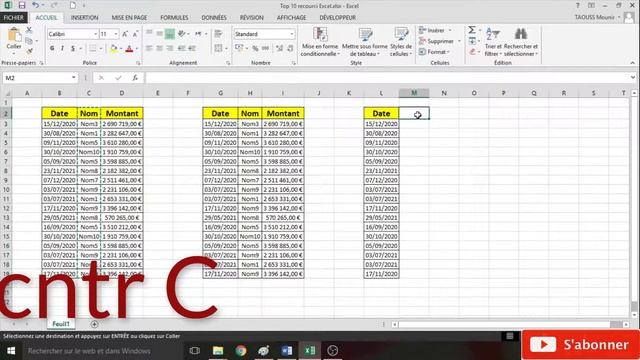
Task: Click the Supprimer cells button
Action: (x=440, y=41)
